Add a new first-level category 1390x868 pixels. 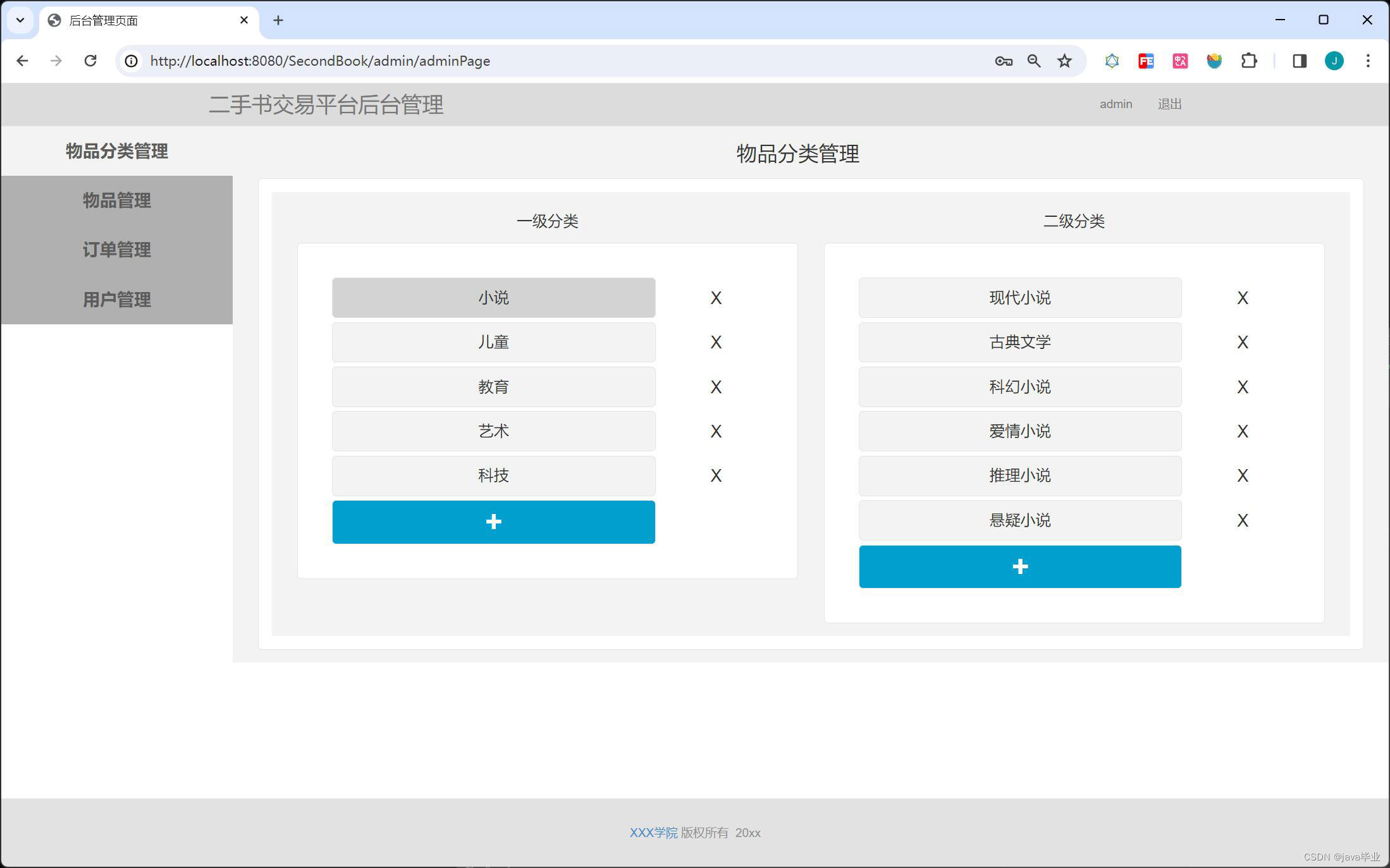(x=493, y=522)
